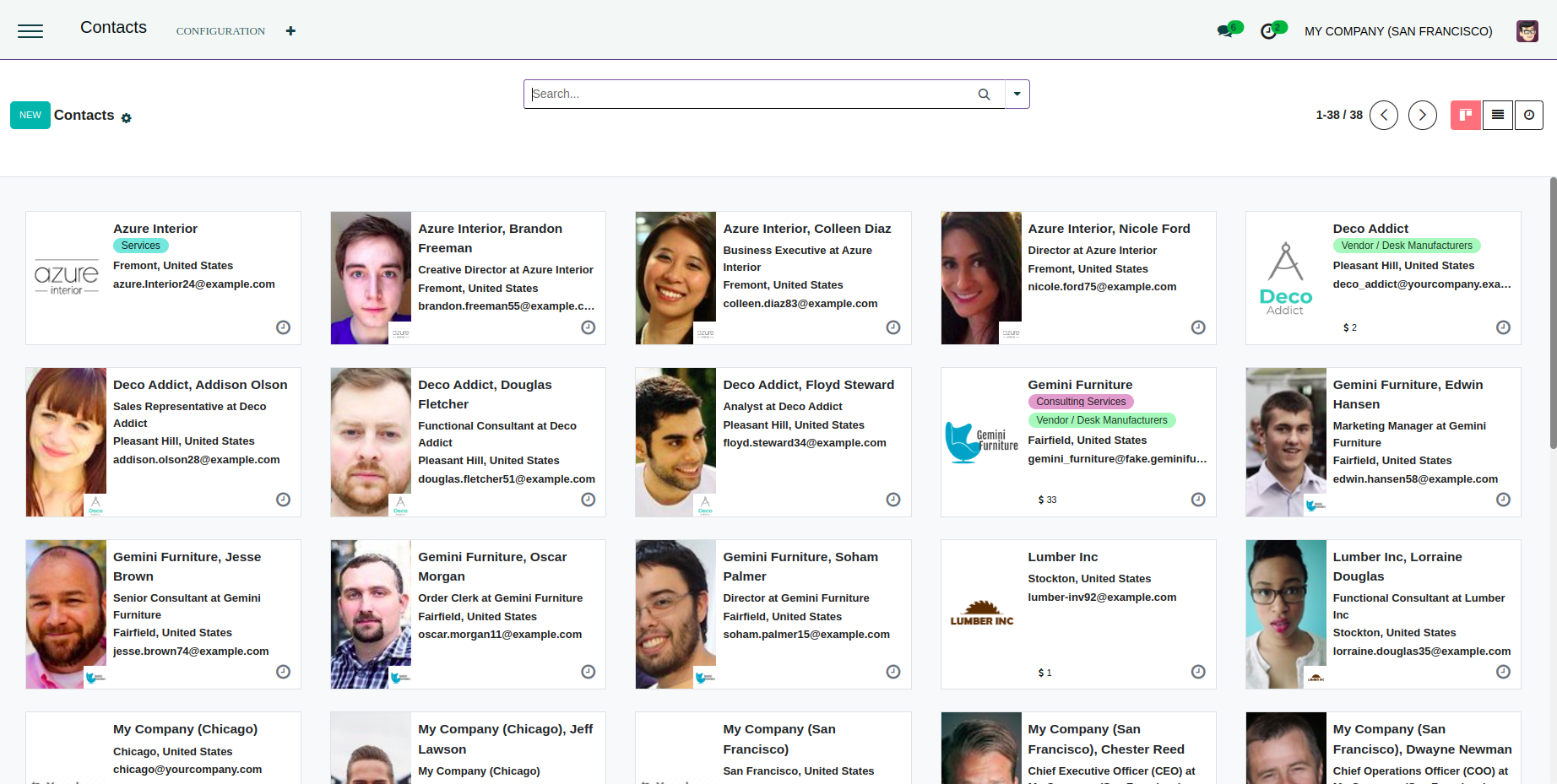Open the Deco Addict, Floyd Steward card
This screenshot has width=1557, height=784.
pyautogui.click(x=773, y=442)
